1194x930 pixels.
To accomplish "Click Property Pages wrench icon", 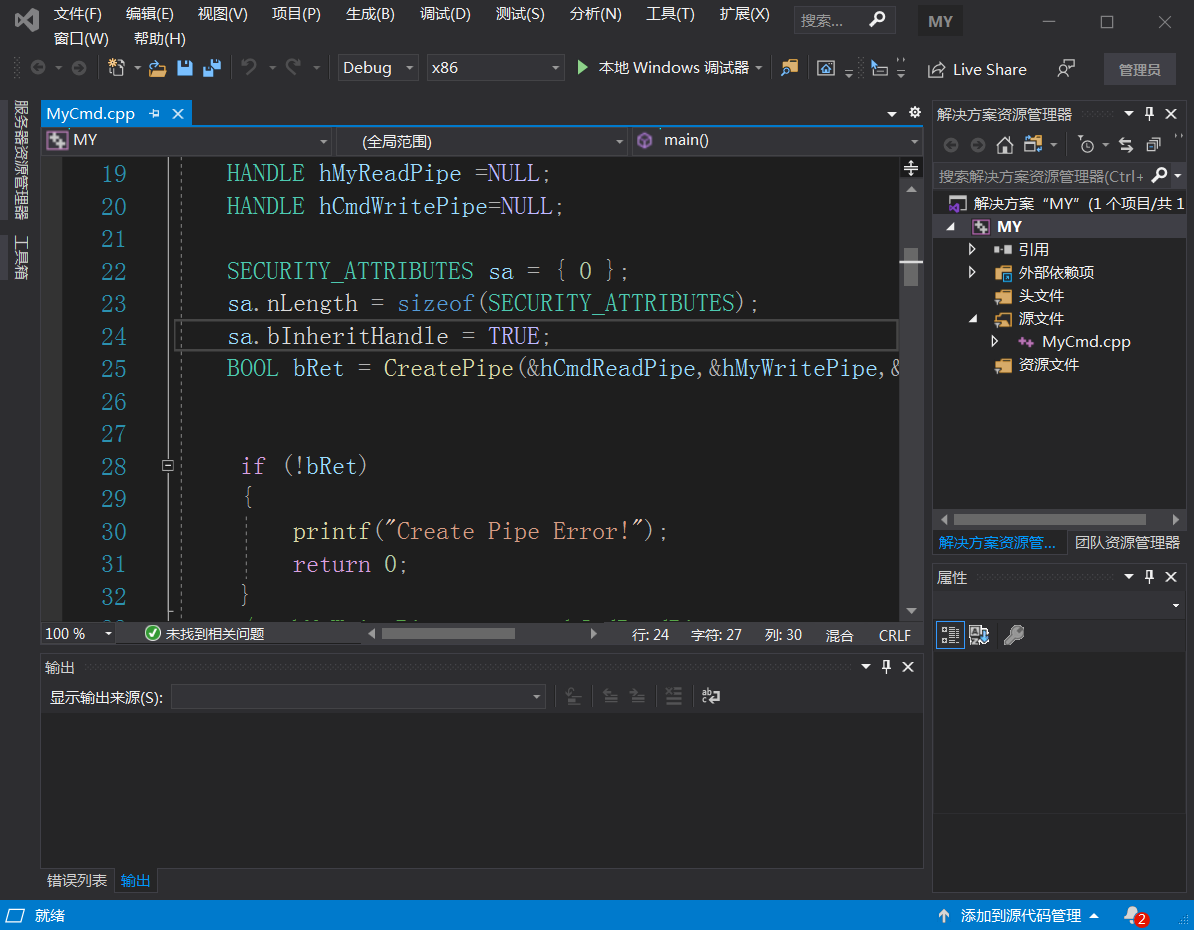I will coord(1014,634).
